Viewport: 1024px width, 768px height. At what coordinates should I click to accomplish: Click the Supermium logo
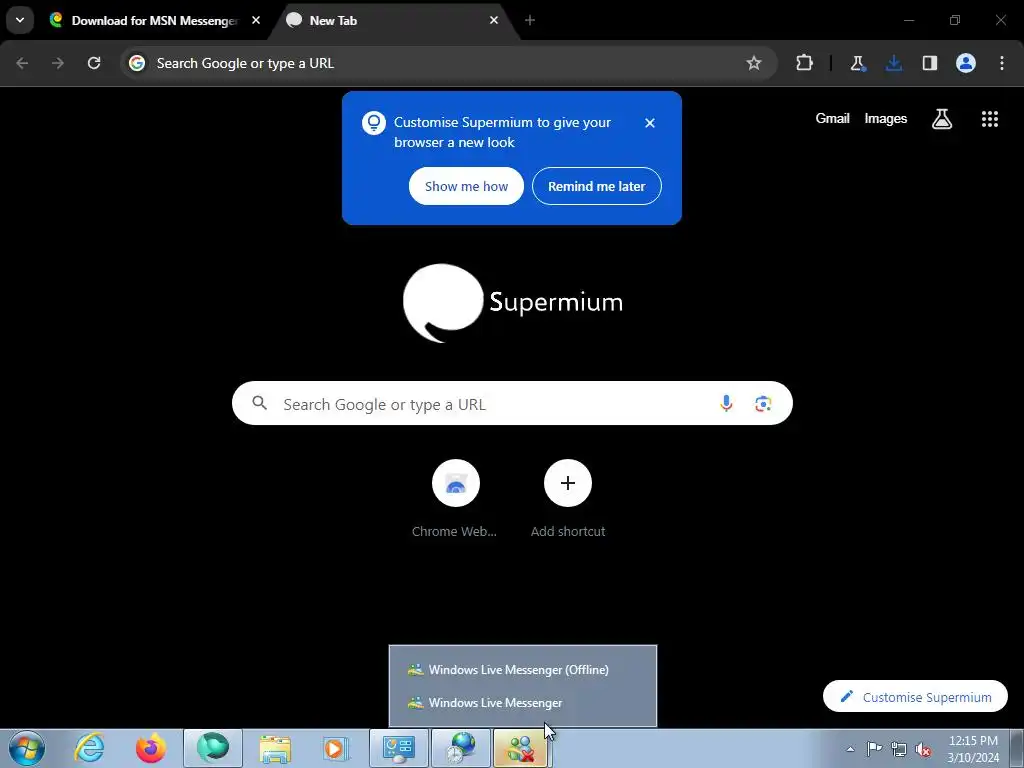click(x=513, y=302)
